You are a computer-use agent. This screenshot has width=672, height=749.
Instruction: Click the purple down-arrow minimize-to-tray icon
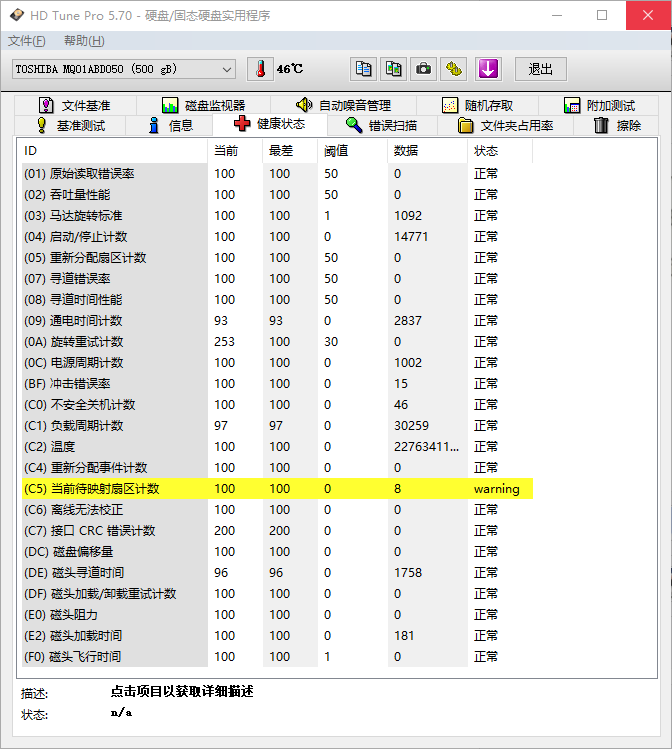(488, 69)
